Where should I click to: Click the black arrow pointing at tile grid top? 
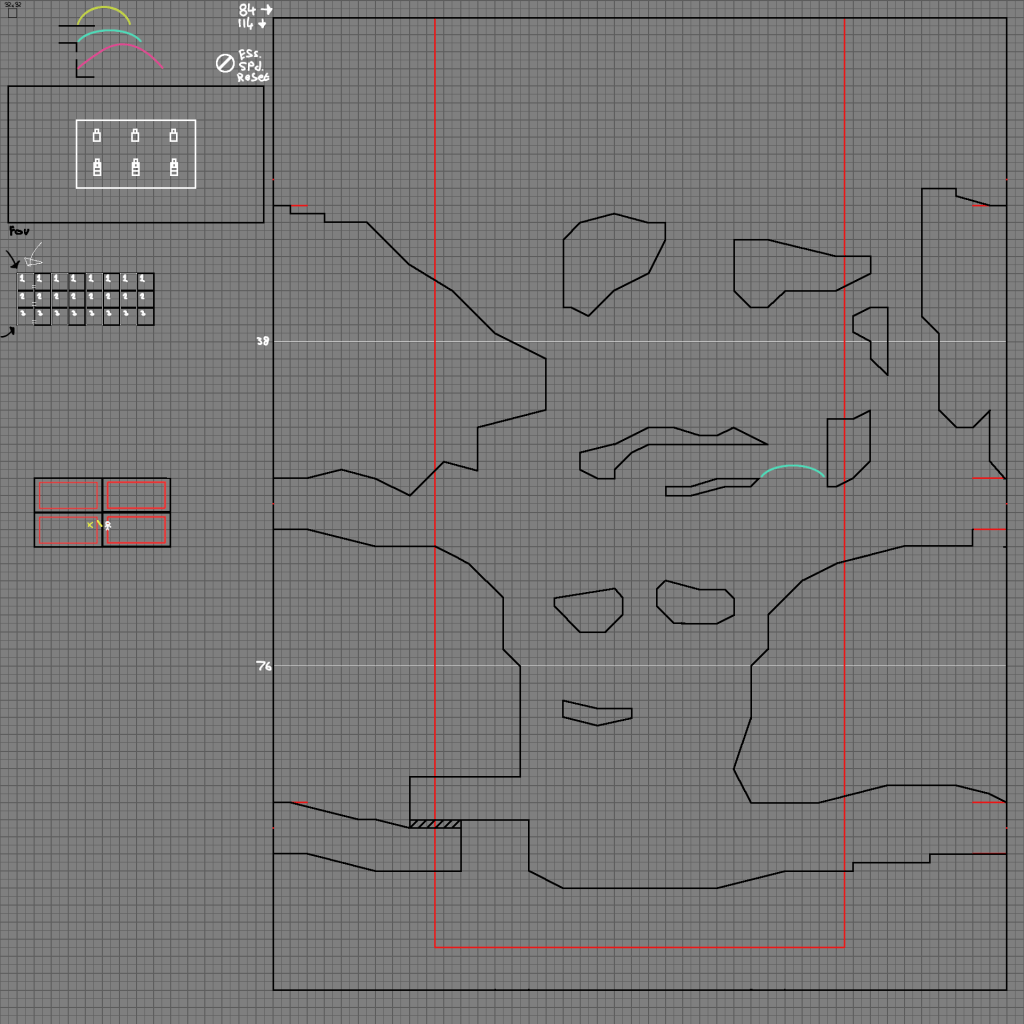pos(13,261)
